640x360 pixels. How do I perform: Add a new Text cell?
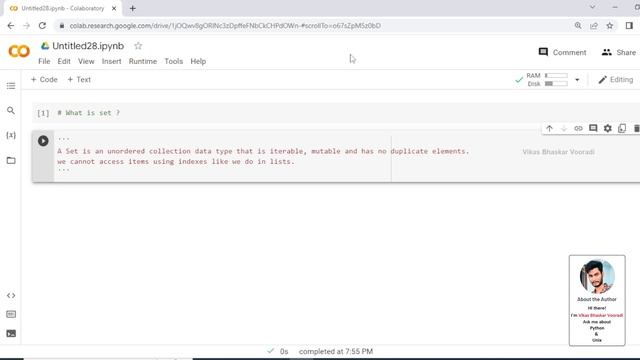tap(79, 80)
